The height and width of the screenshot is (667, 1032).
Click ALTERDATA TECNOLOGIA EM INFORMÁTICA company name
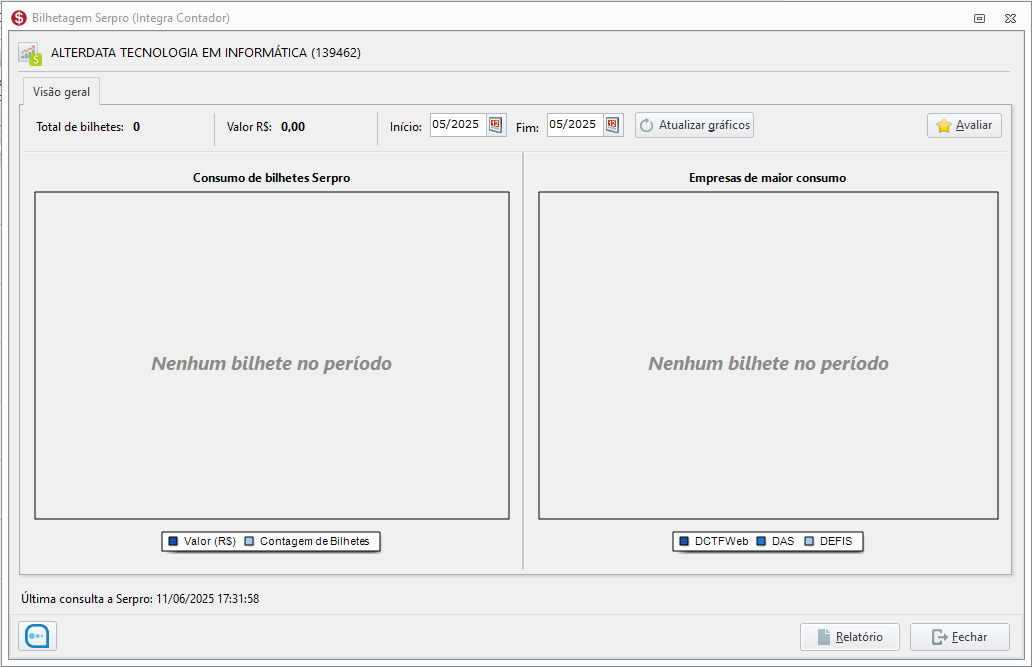point(206,53)
